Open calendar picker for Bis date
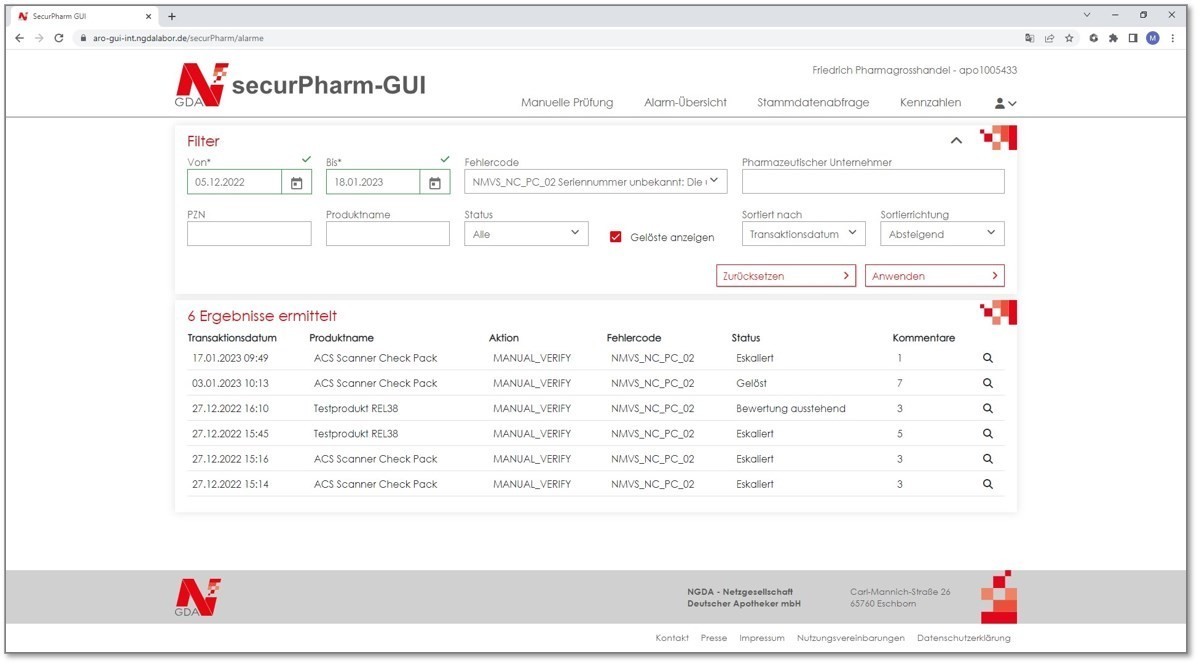 pos(434,183)
